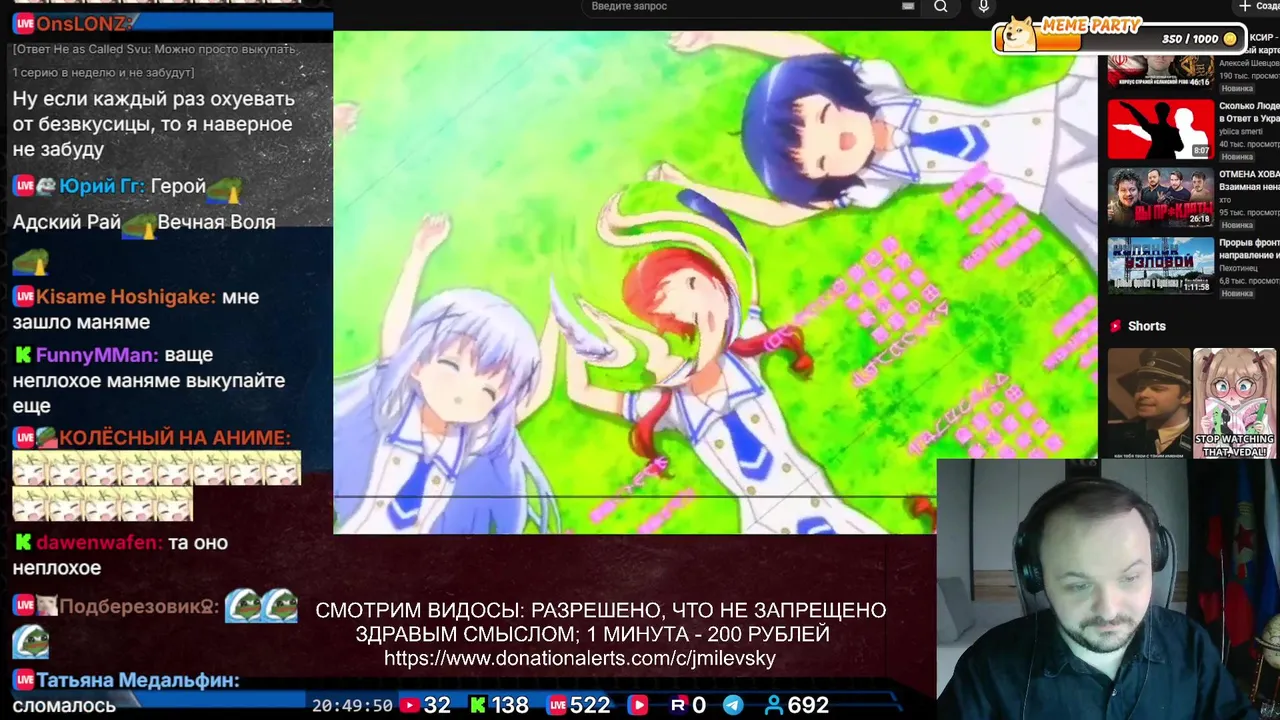Click LIVE badge beside Юрий Гг
The width and height of the screenshot is (1280, 720).
tap(24, 186)
